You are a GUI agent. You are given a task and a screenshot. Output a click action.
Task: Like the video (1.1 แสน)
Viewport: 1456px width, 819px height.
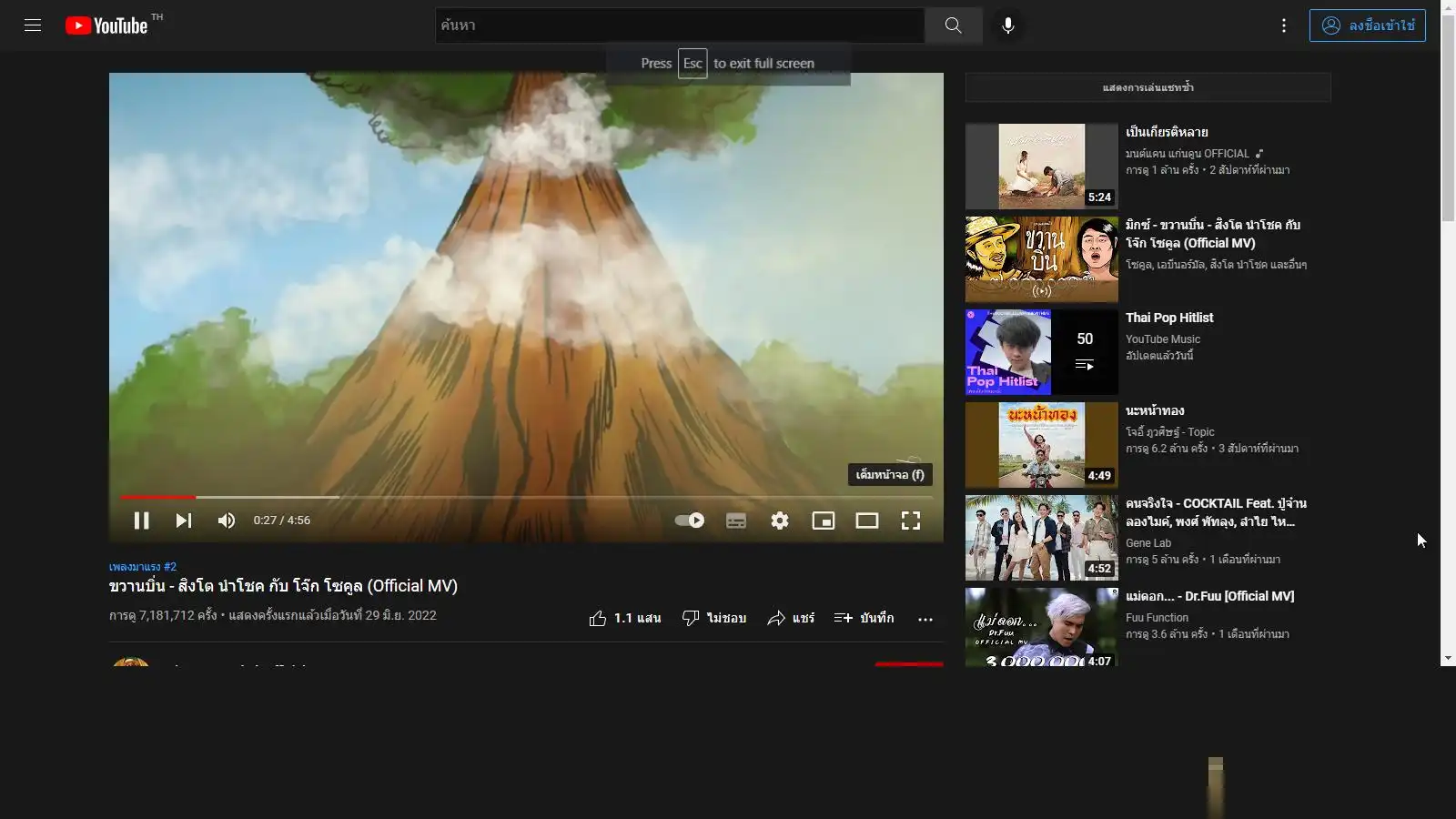tap(625, 618)
